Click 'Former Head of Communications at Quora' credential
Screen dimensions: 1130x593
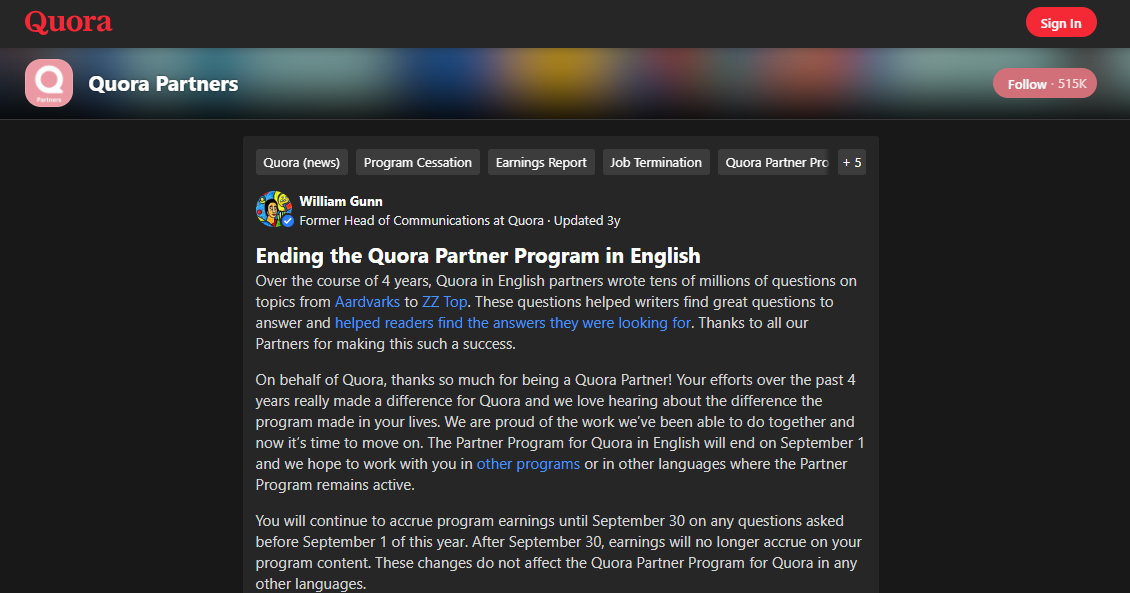[422, 220]
